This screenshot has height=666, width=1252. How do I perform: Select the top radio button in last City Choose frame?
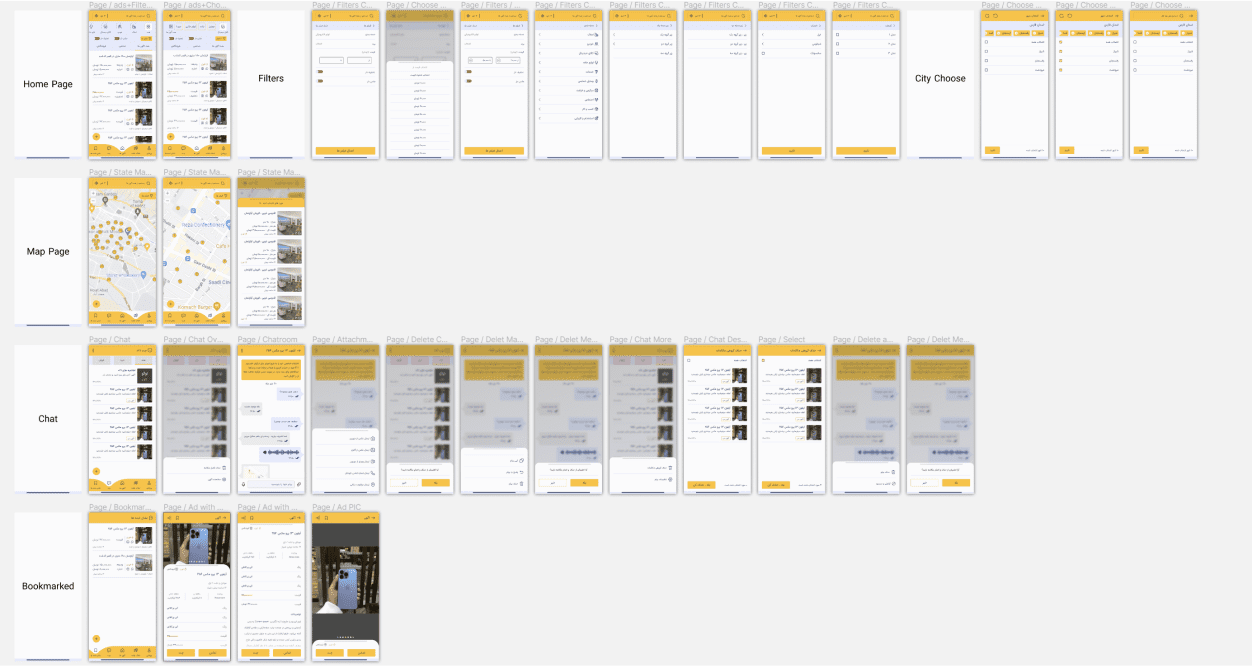(x=1136, y=43)
